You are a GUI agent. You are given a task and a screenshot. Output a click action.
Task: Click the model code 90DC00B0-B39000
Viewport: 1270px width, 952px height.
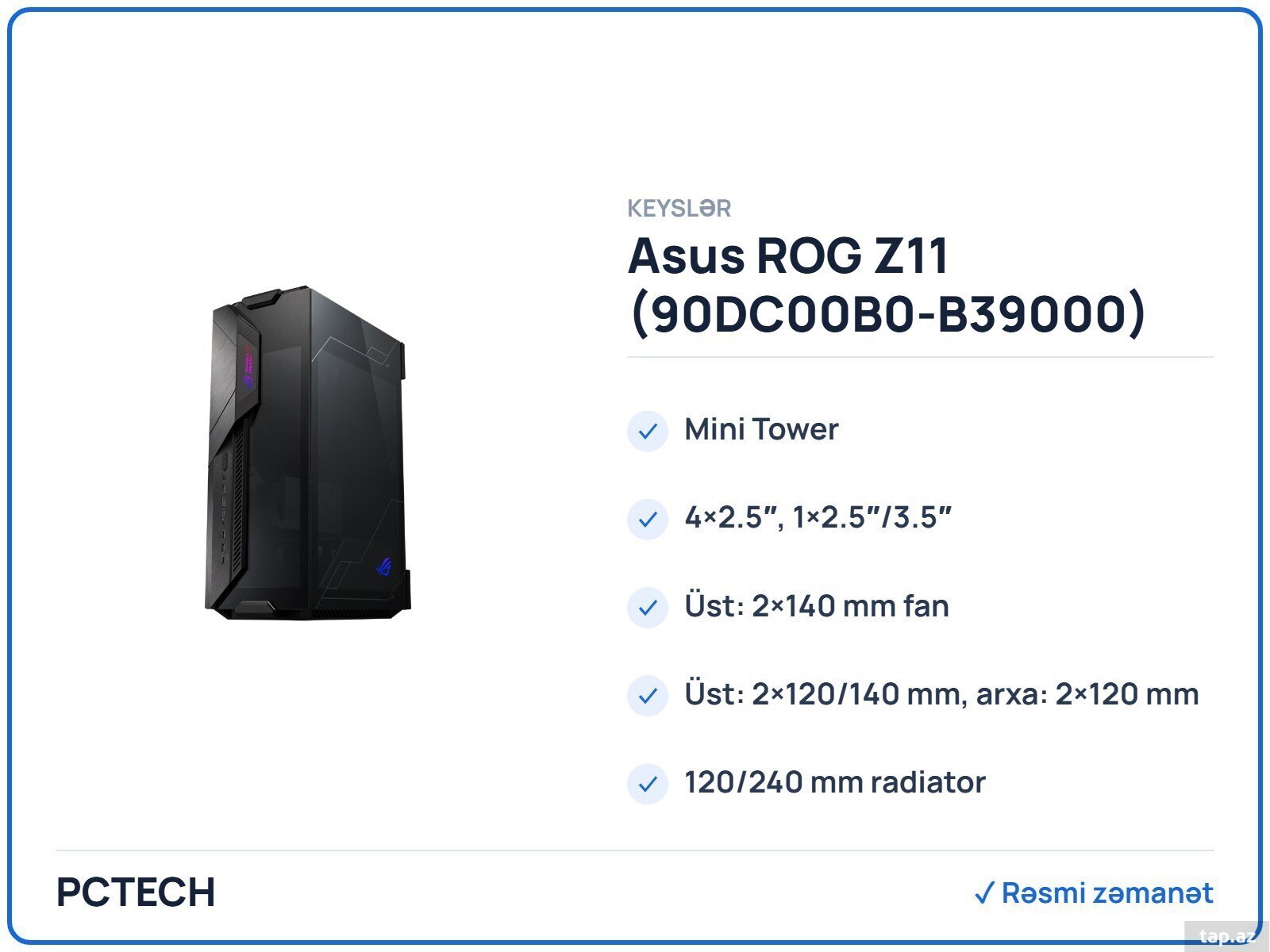tap(888, 314)
